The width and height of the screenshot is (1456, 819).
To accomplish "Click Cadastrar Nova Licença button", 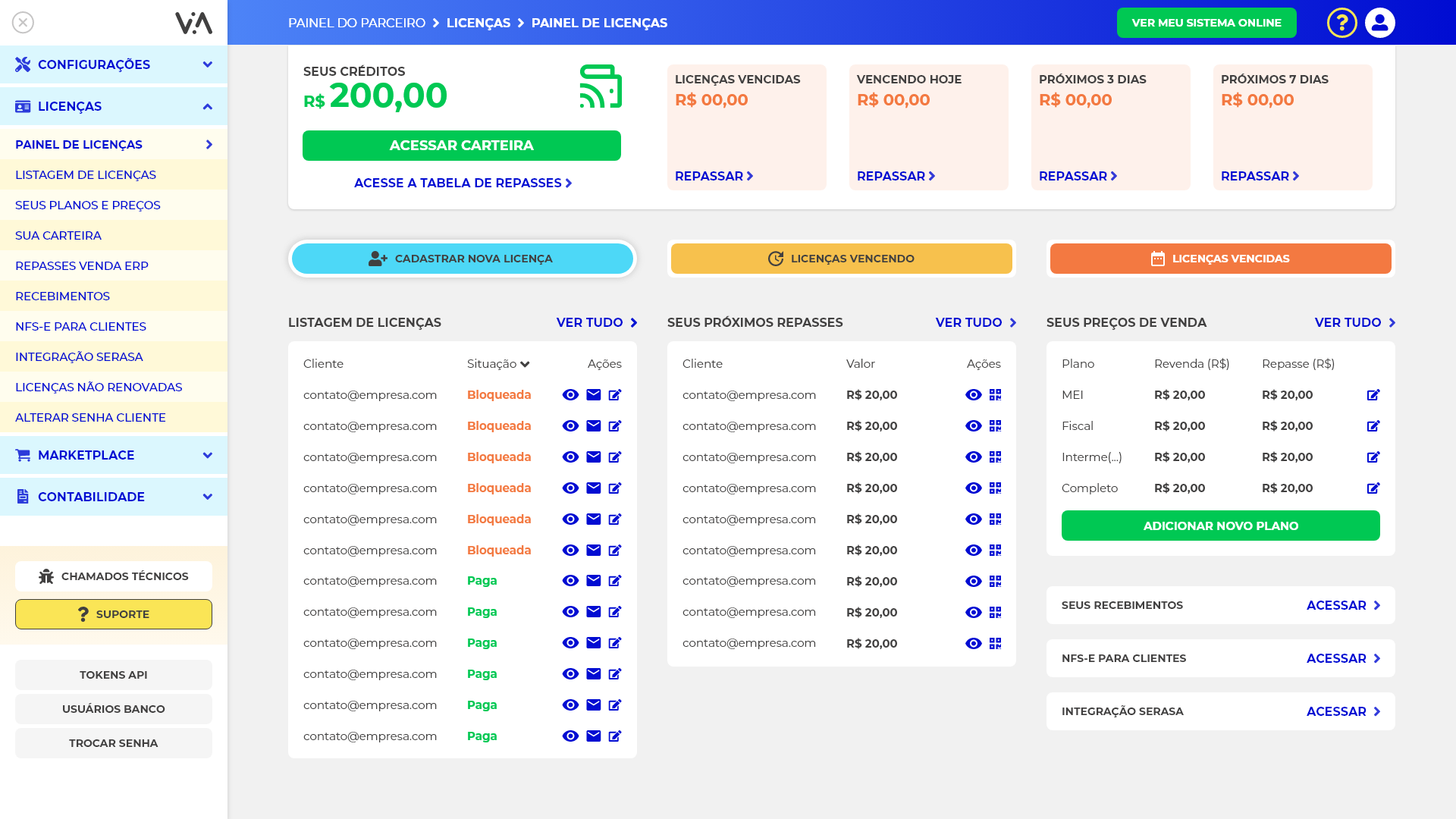I will point(463,259).
